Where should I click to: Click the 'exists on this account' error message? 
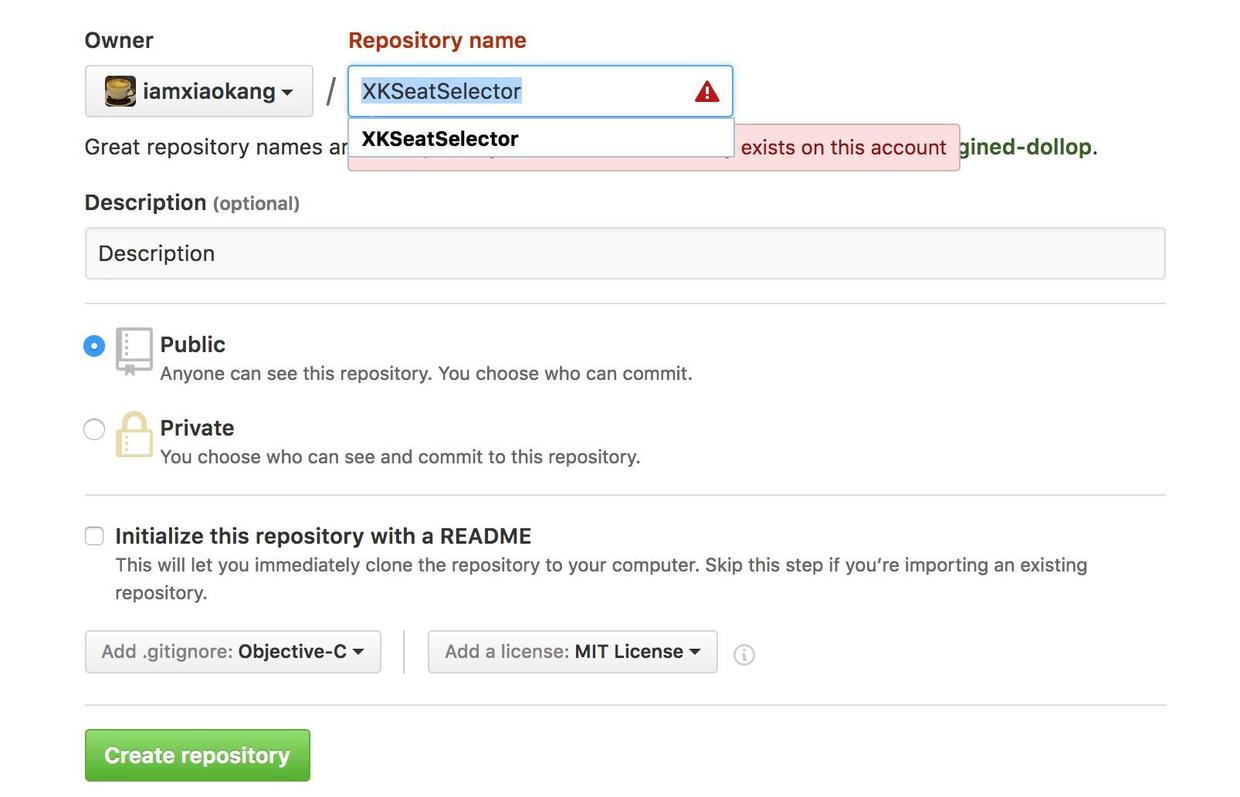(x=843, y=148)
